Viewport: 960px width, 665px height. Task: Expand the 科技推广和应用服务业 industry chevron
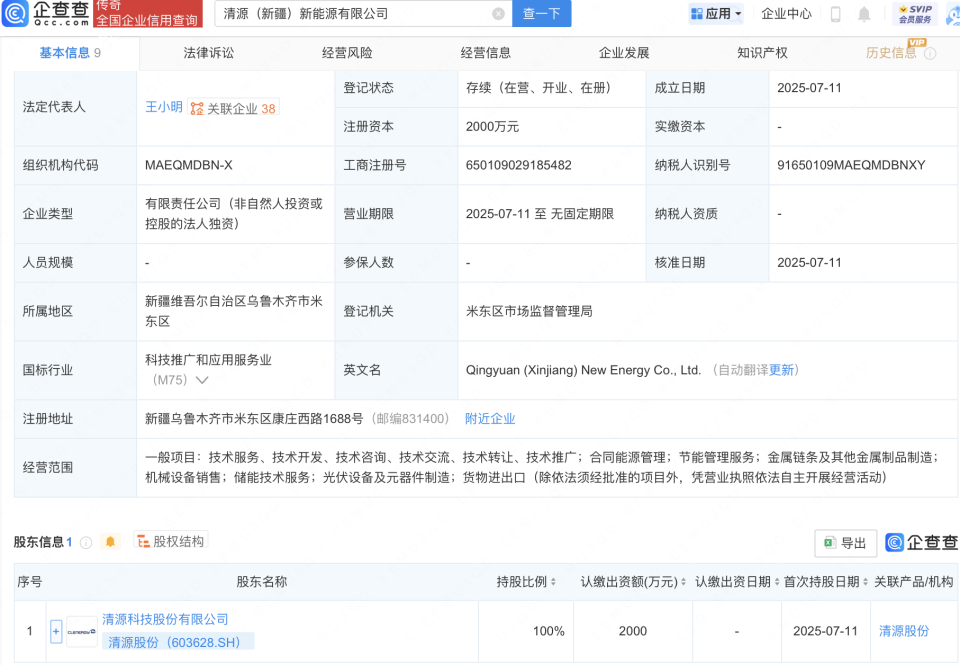[x=201, y=380]
